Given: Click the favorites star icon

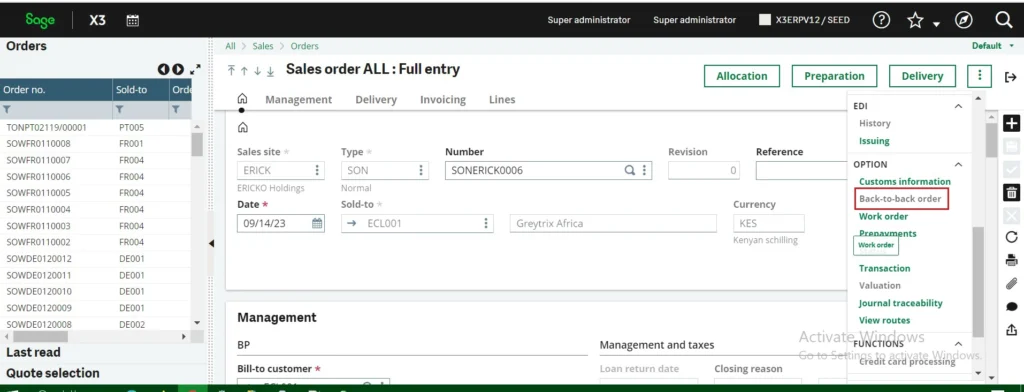Looking at the screenshot, I should 915,20.
